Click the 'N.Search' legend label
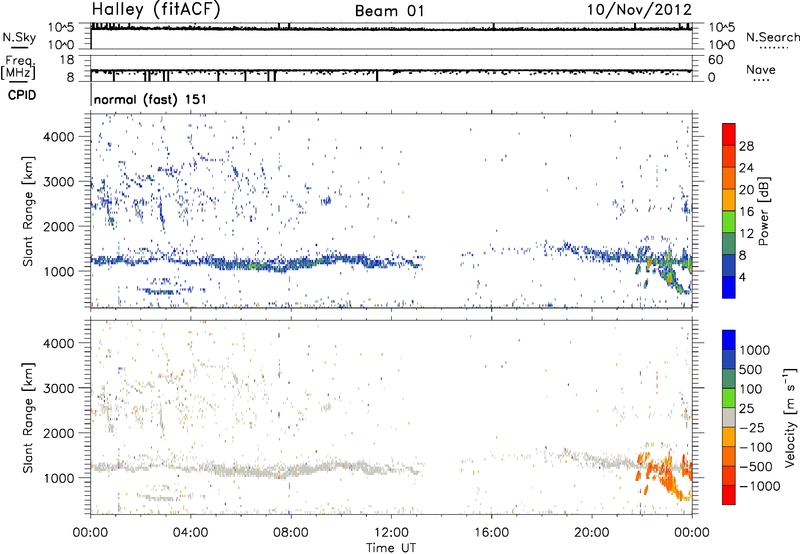Image resolution: width=800 pixels, height=554 pixels. [773, 37]
